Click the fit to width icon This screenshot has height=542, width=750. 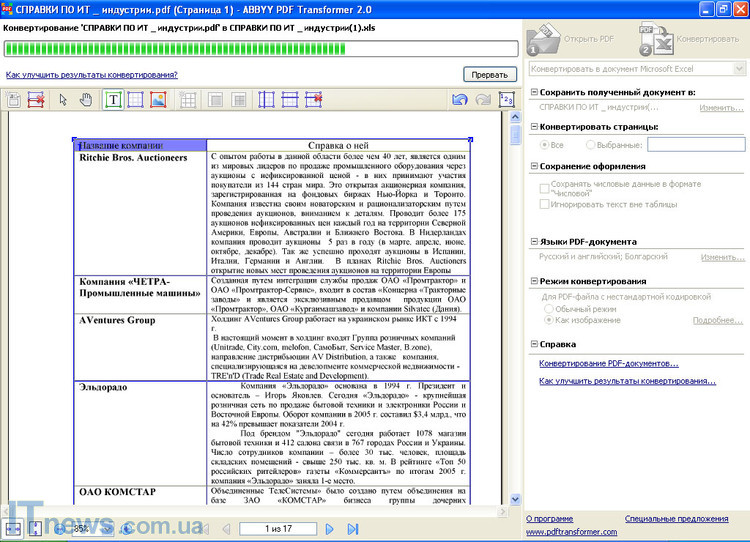pos(13,529)
